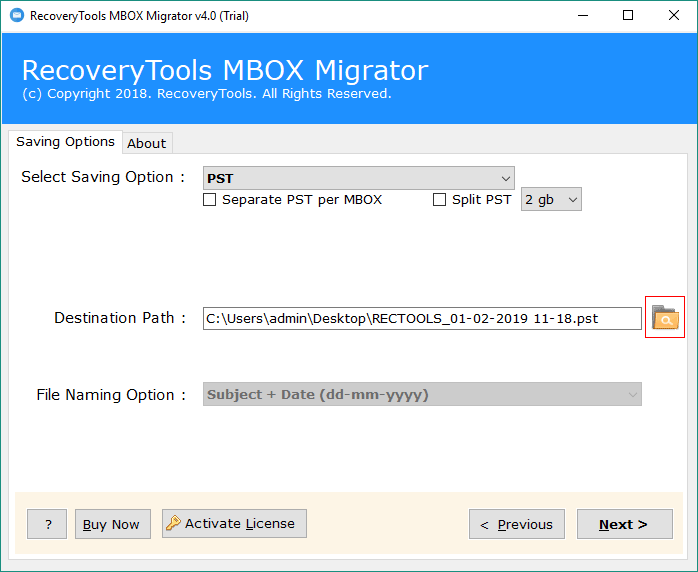This screenshot has height=572, width=698.
Task: Enable Separate PST per MBOX checkbox
Action: [210, 199]
